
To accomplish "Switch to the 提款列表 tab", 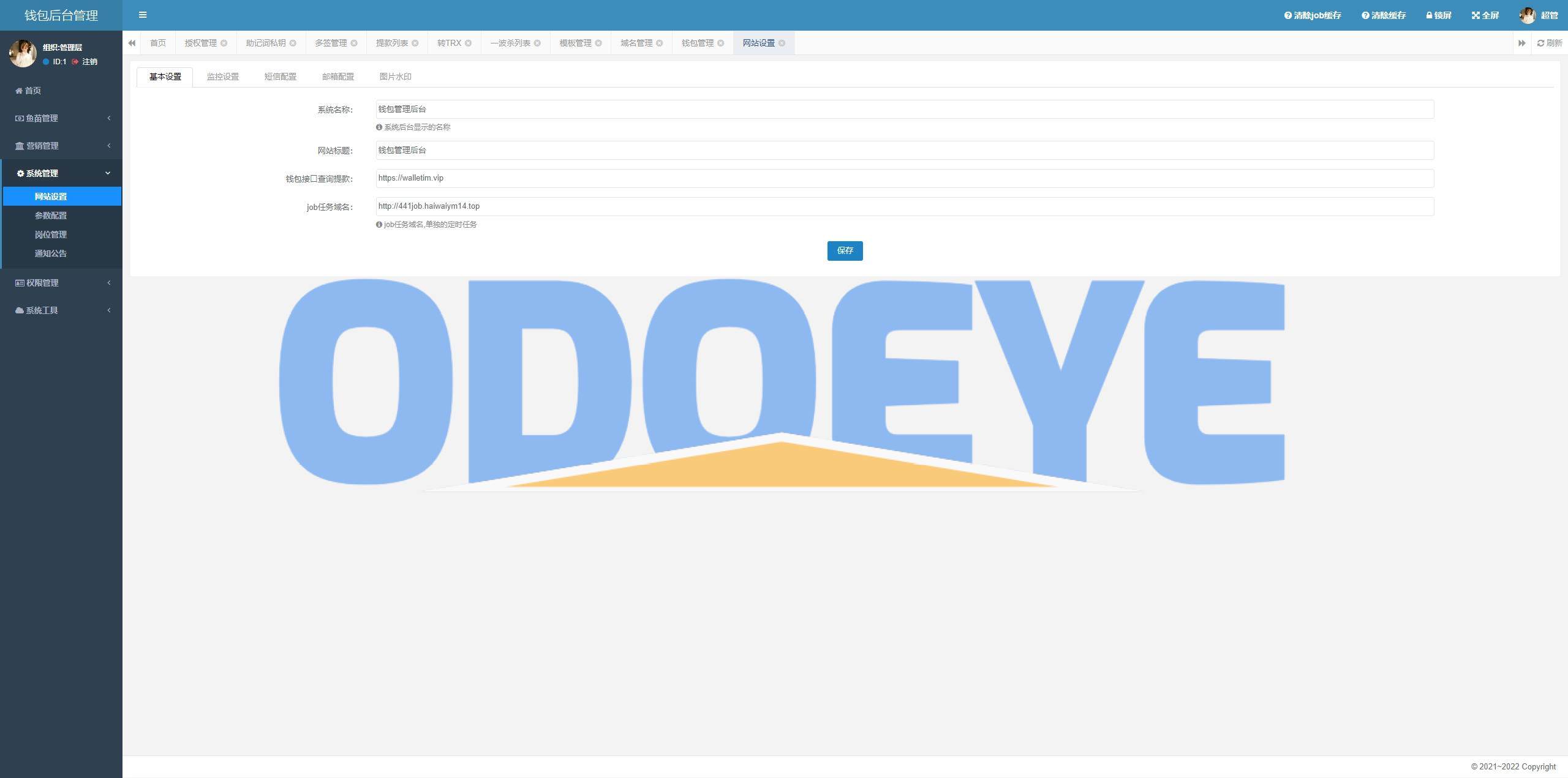I will [393, 43].
